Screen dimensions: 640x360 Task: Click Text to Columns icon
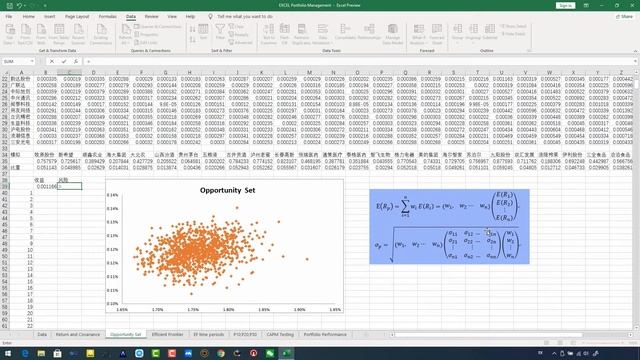[269, 34]
